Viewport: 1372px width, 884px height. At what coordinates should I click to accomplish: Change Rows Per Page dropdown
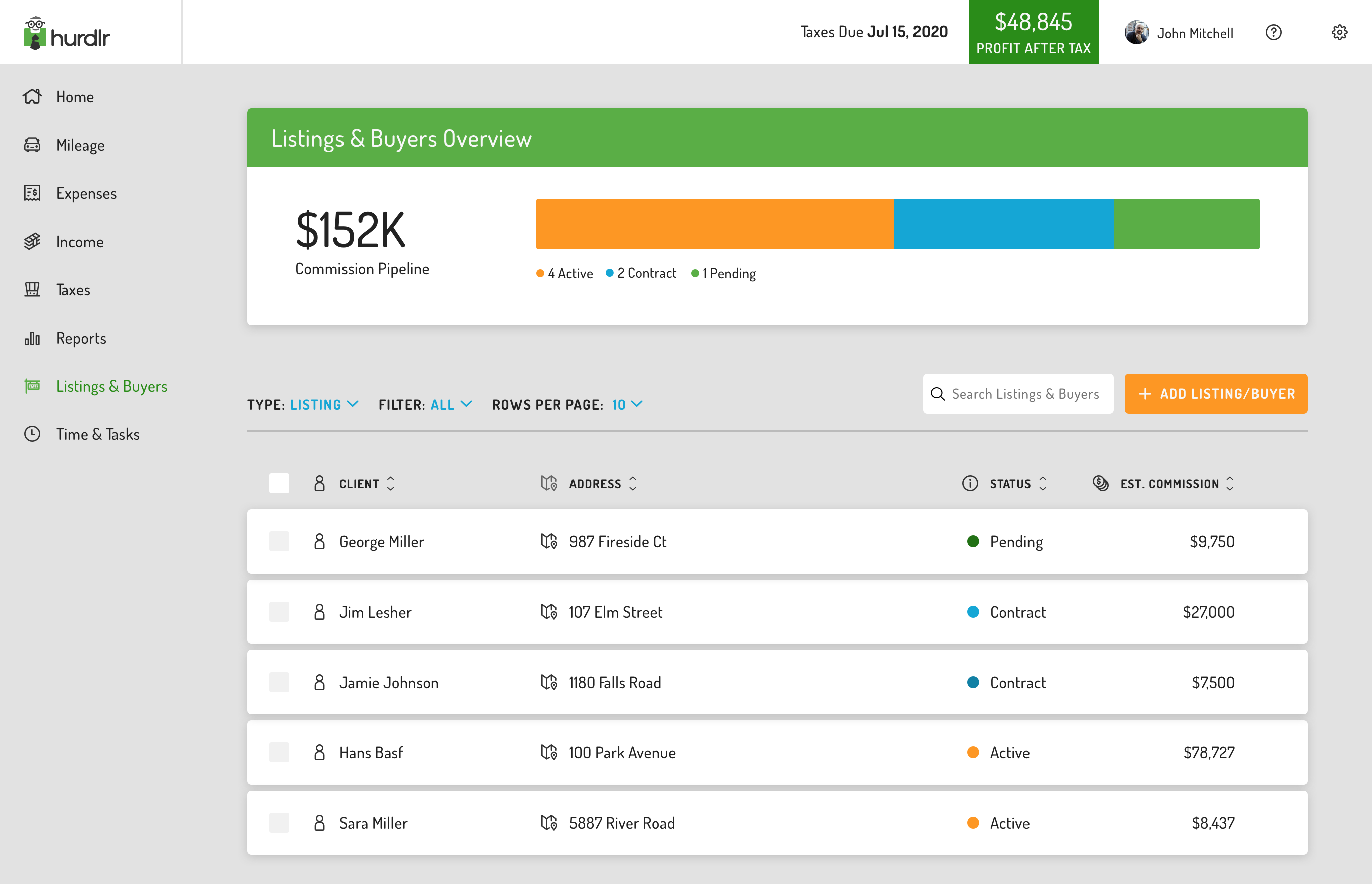(x=627, y=405)
